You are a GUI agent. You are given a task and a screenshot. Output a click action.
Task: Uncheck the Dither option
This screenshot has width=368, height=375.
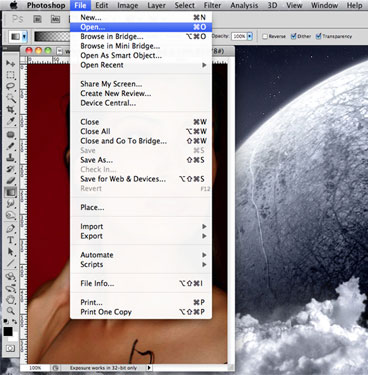(x=293, y=36)
